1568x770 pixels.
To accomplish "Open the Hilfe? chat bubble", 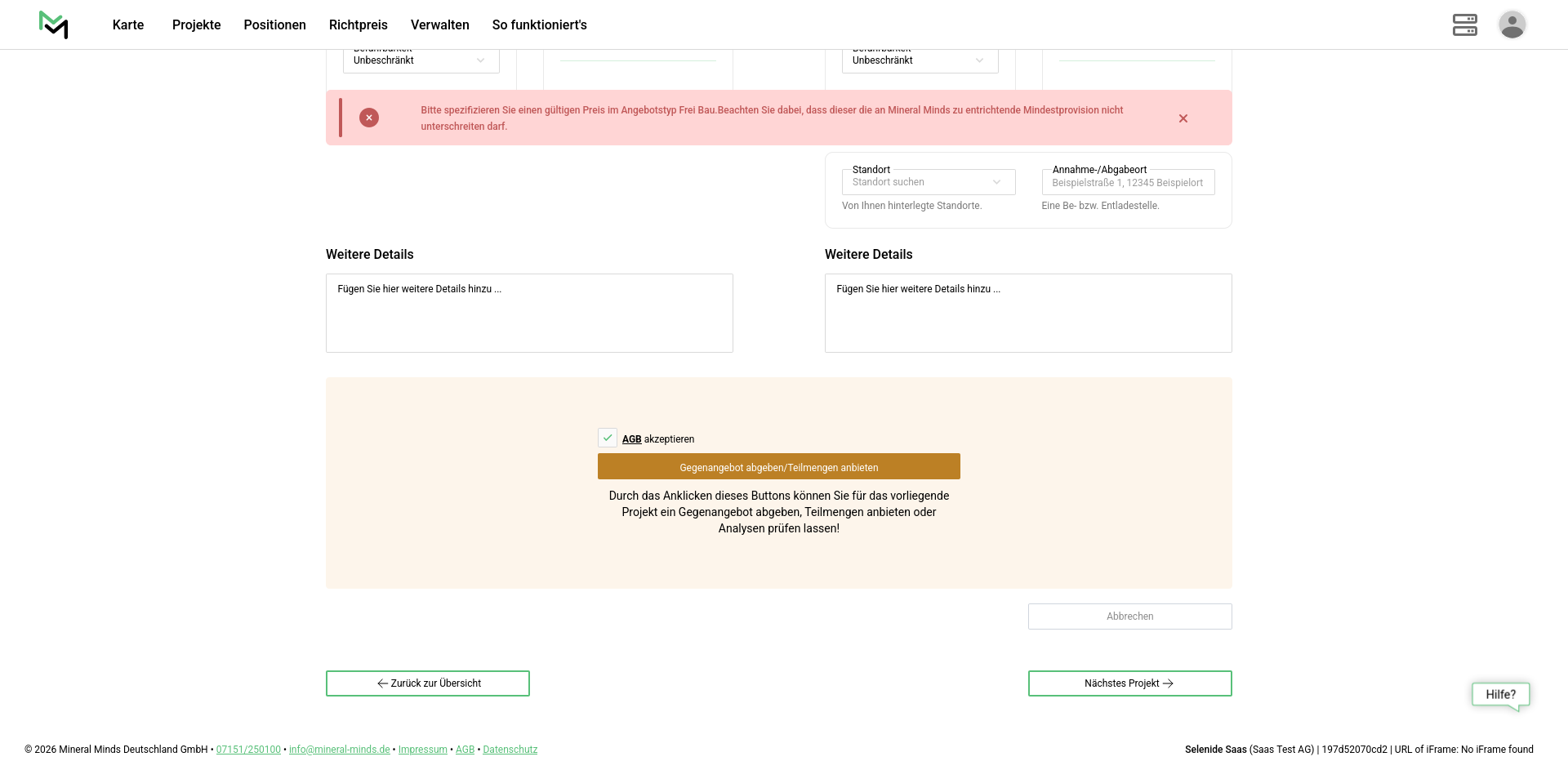I will [1500, 695].
